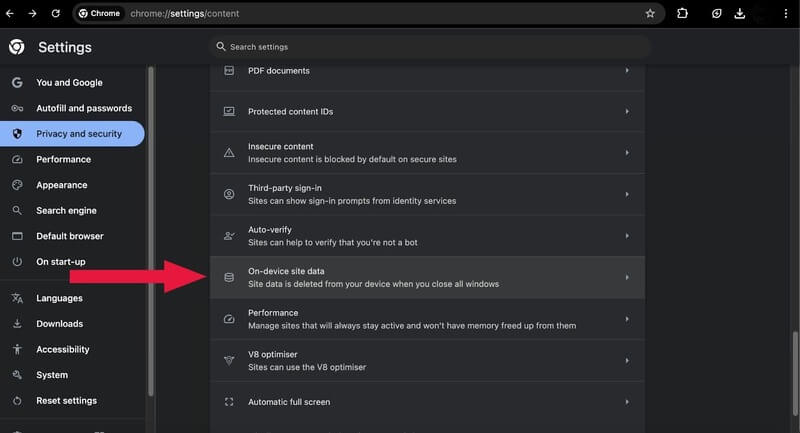
Task: Click the database icon for On-device site data
Action: click(229, 277)
